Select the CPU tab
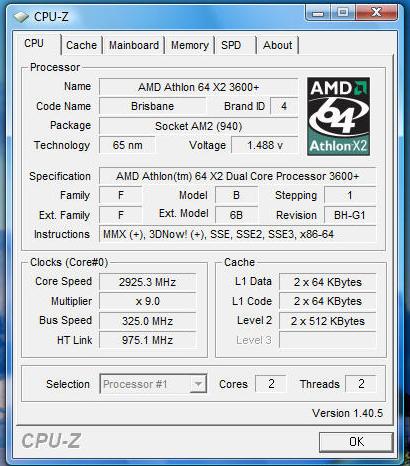The width and height of the screenshot is (410, 466). (x=34, y=43)
